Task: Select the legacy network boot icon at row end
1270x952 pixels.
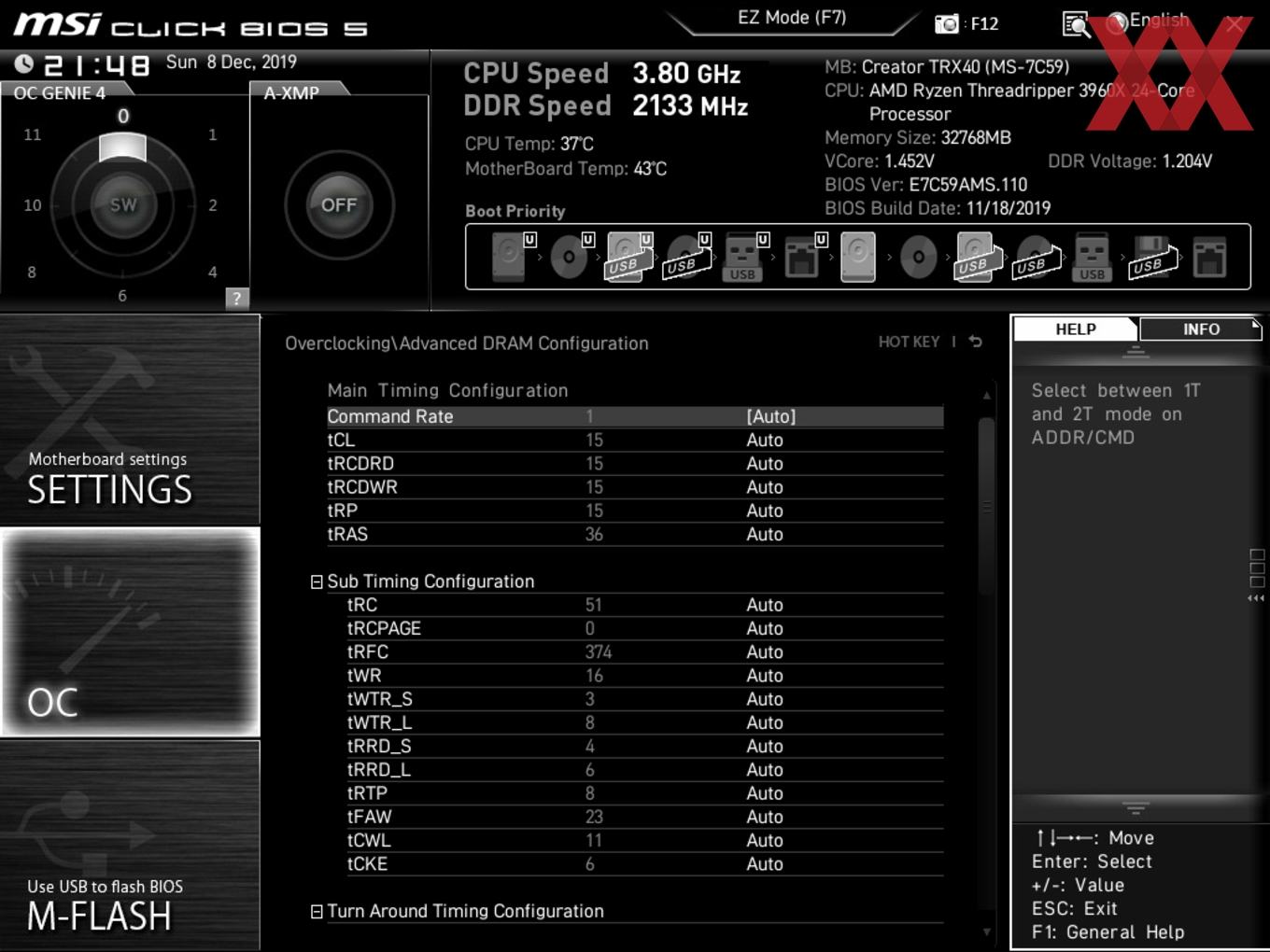Action: (1209, 257)
